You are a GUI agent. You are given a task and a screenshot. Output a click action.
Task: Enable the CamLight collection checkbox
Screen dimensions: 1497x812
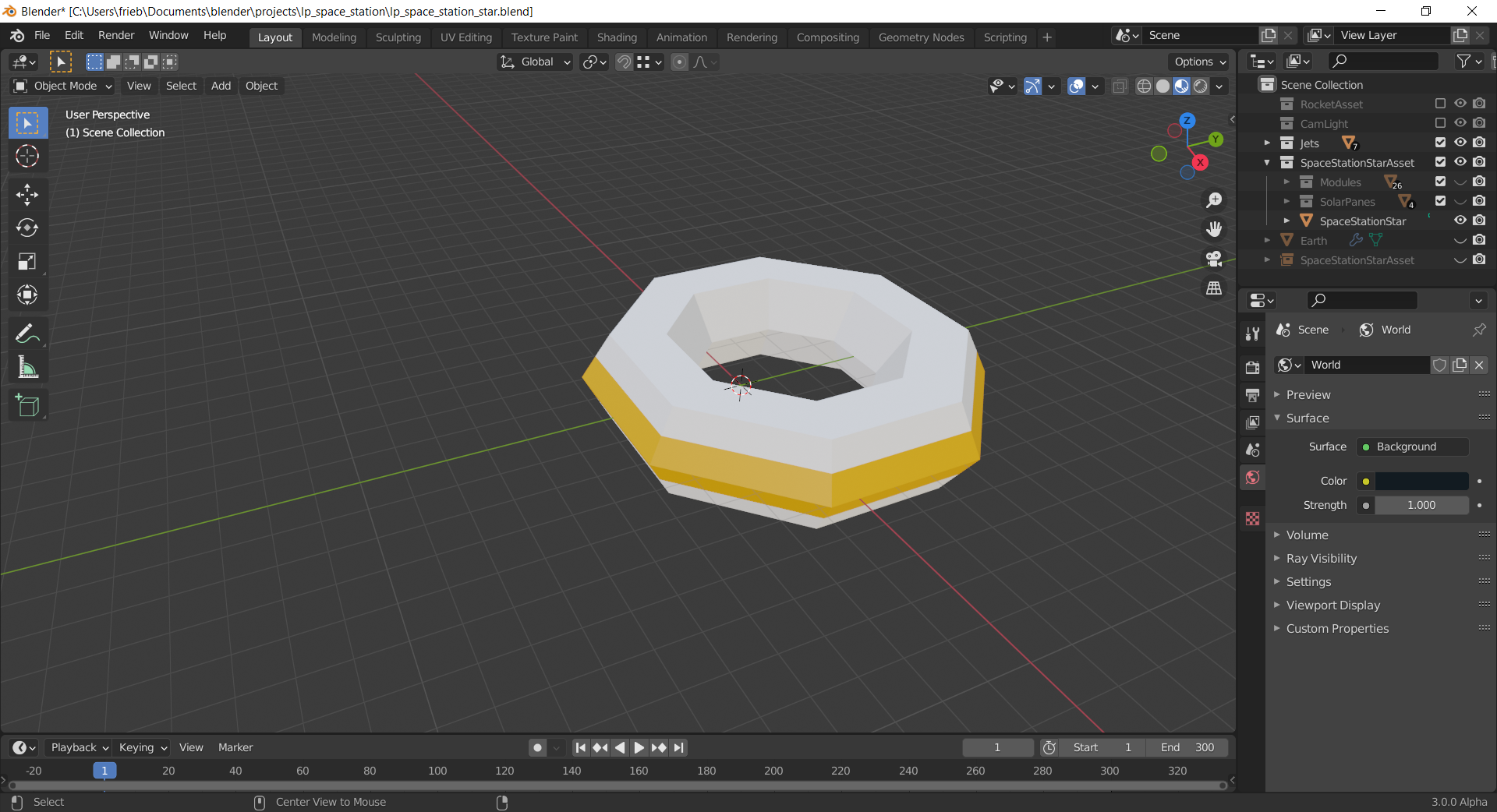(x=1440, y=123)
